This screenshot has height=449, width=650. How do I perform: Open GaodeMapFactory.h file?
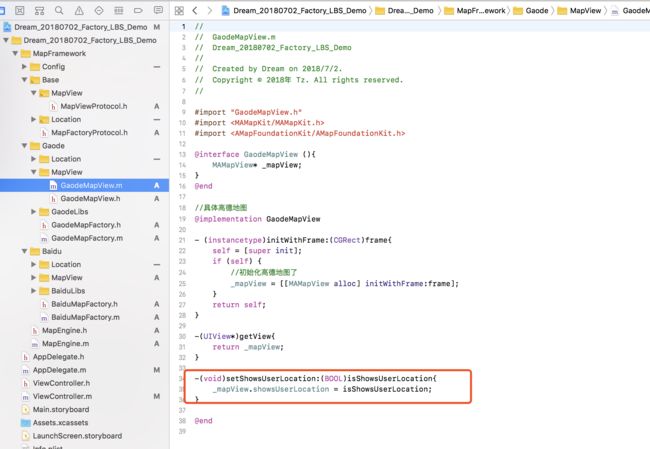pyautogui.click(x=84, y=225)
